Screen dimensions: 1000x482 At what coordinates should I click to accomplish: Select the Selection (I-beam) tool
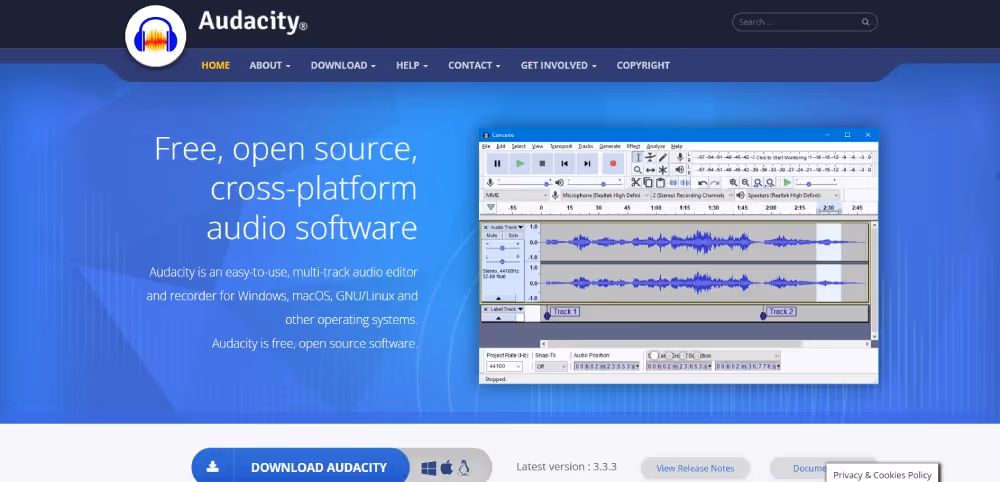(x=637, y=157)
